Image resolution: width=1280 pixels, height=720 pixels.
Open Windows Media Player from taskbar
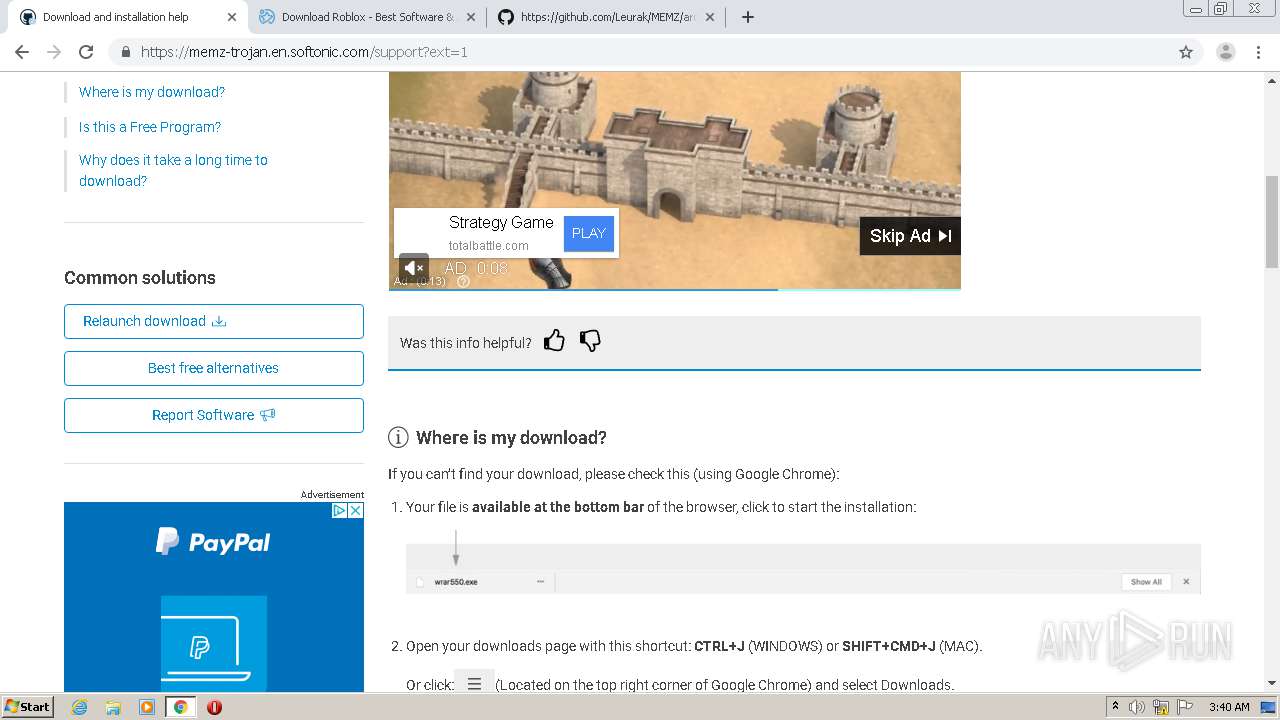[147, 707]
